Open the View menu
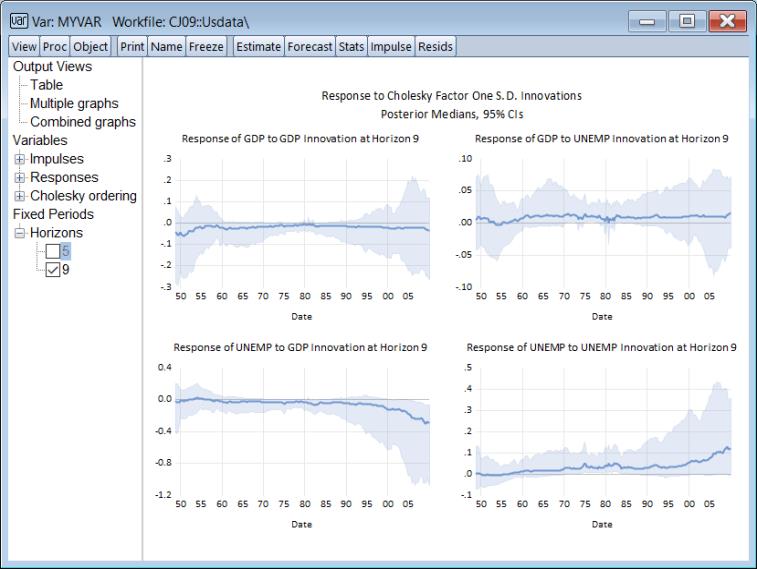Screen dimensions: 757x569 (24, 47)
